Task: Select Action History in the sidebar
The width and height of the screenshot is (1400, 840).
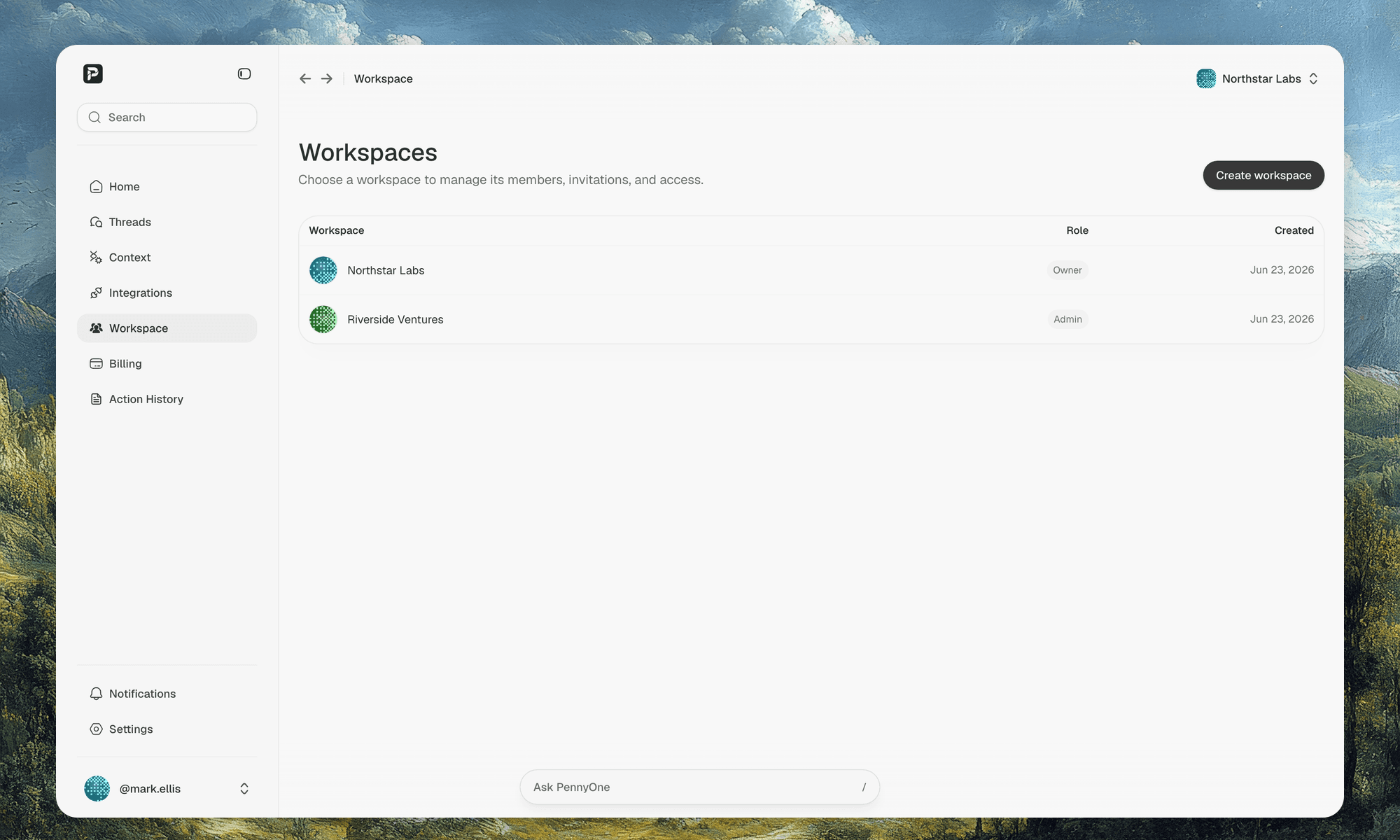Action: pos(167,399)
